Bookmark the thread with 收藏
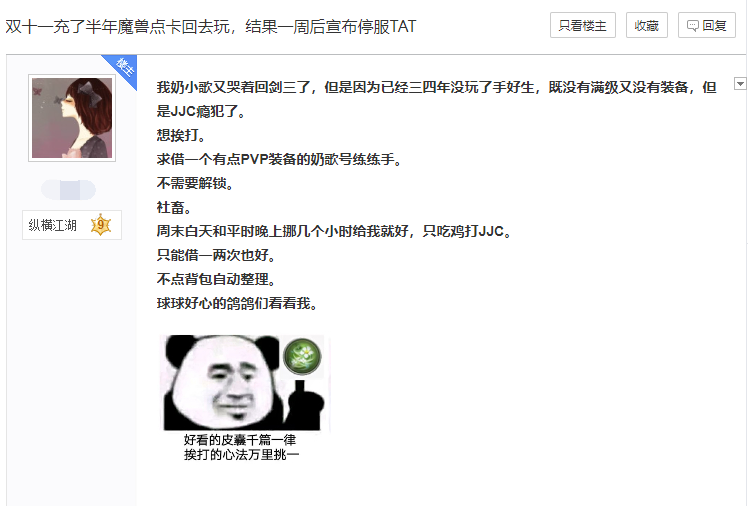This screenshot has height=506, width=748. pyautogui.click(x=646, y=25)
